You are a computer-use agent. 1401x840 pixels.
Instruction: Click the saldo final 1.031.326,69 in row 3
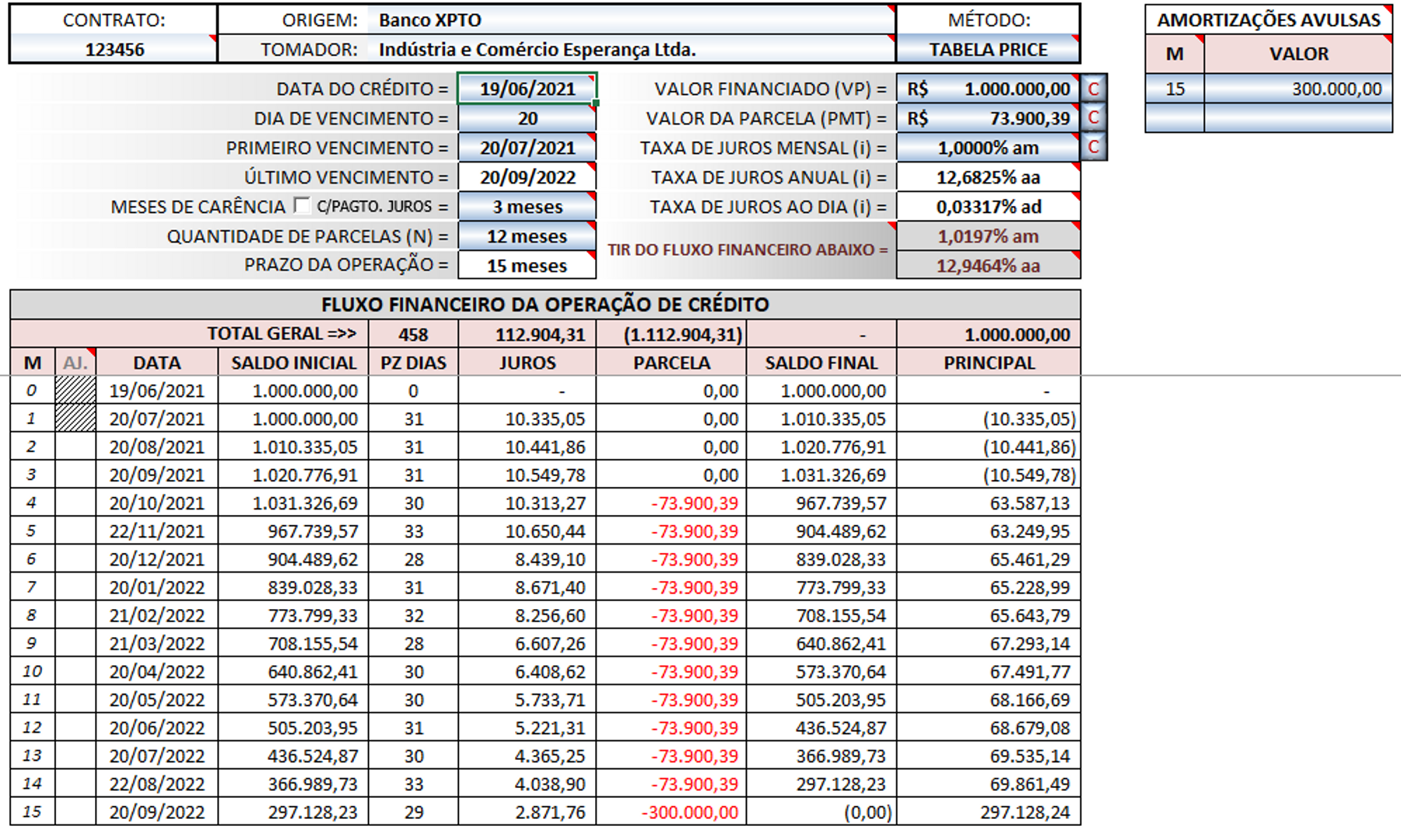(x=821, y=474)
